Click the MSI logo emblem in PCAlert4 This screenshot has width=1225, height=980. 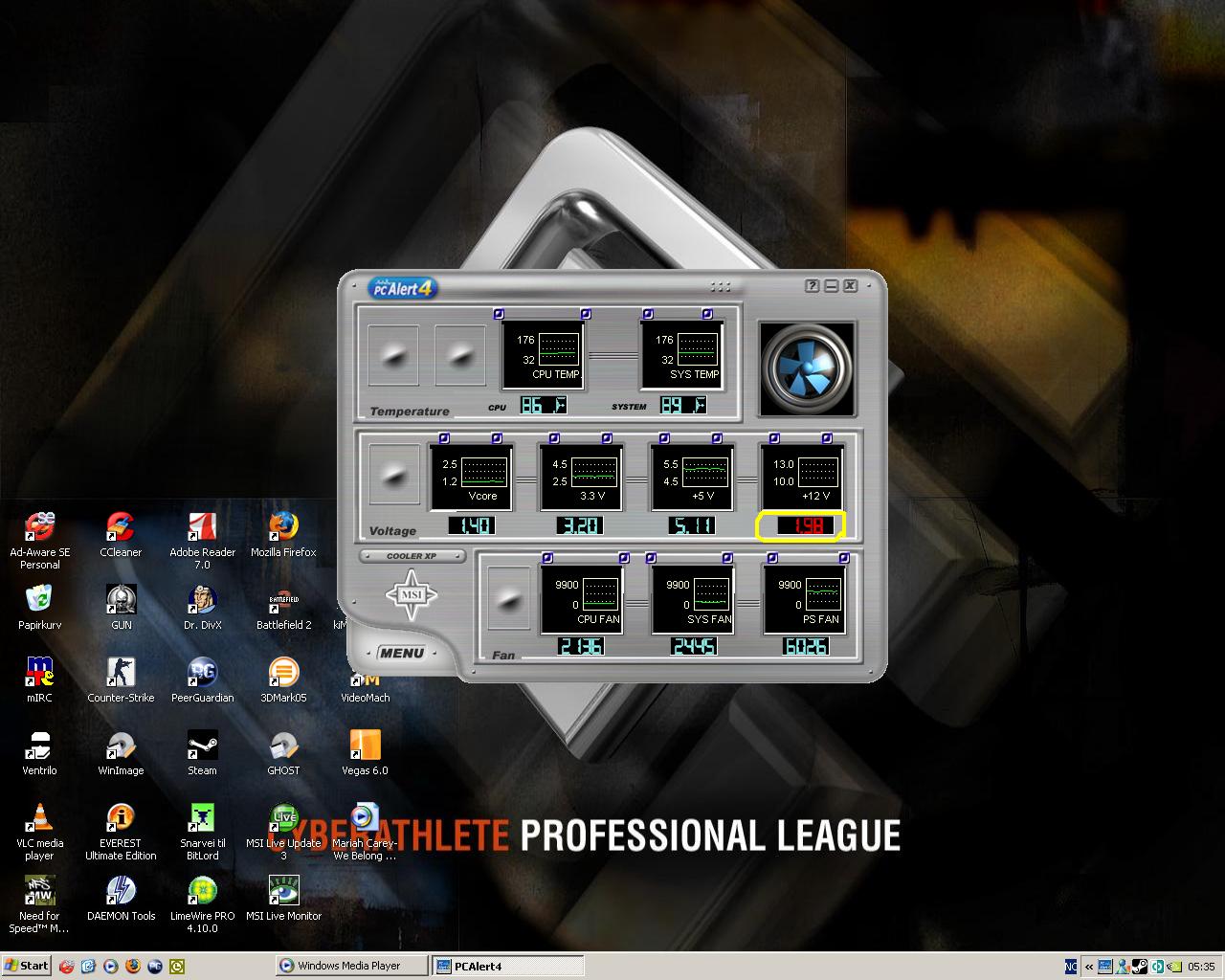click(412, 595)
